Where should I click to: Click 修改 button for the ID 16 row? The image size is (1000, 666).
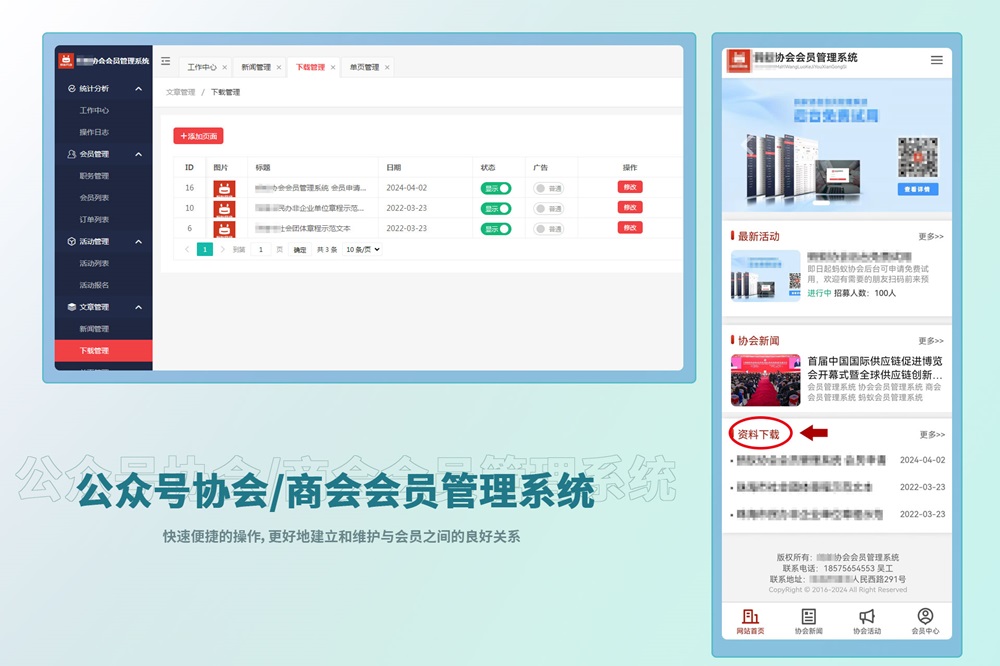(x=630, y=187)
